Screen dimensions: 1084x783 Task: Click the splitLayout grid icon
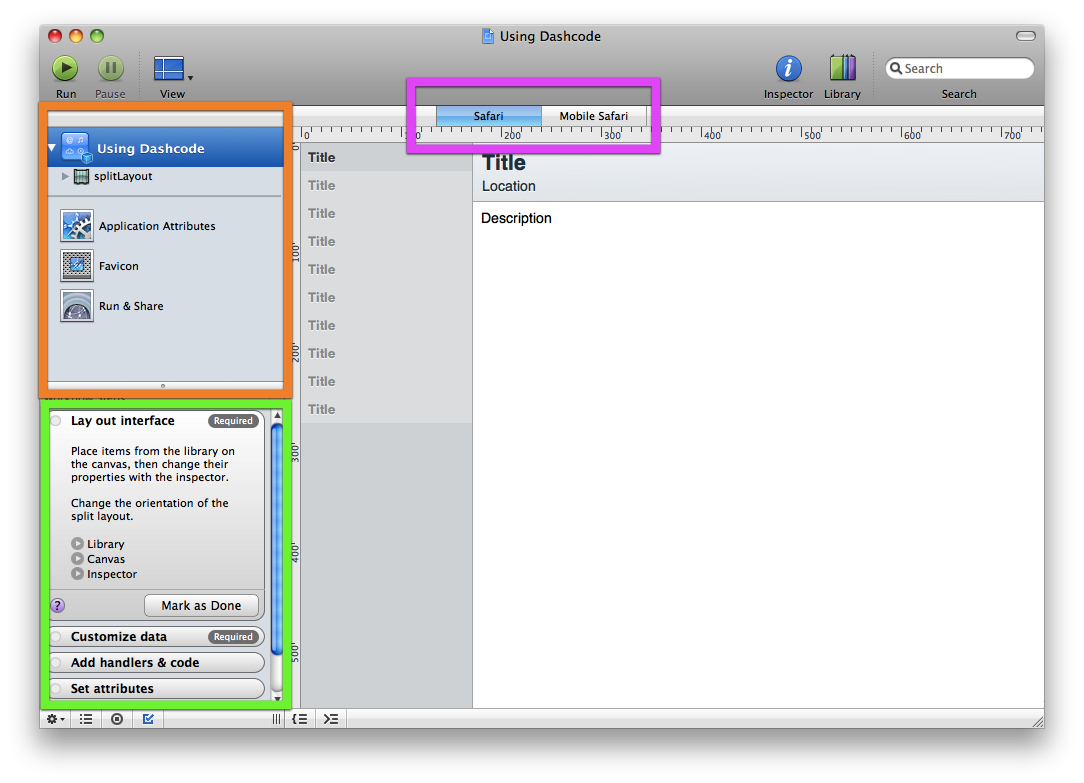[82, 177]
